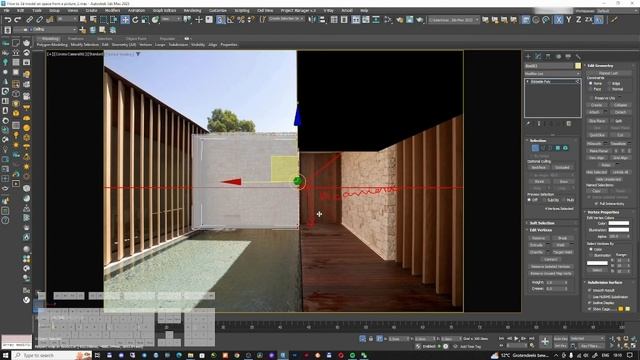Click Configure Modifier Sets icon
This screenshot has height=360, width=640.
pos(569,124)
